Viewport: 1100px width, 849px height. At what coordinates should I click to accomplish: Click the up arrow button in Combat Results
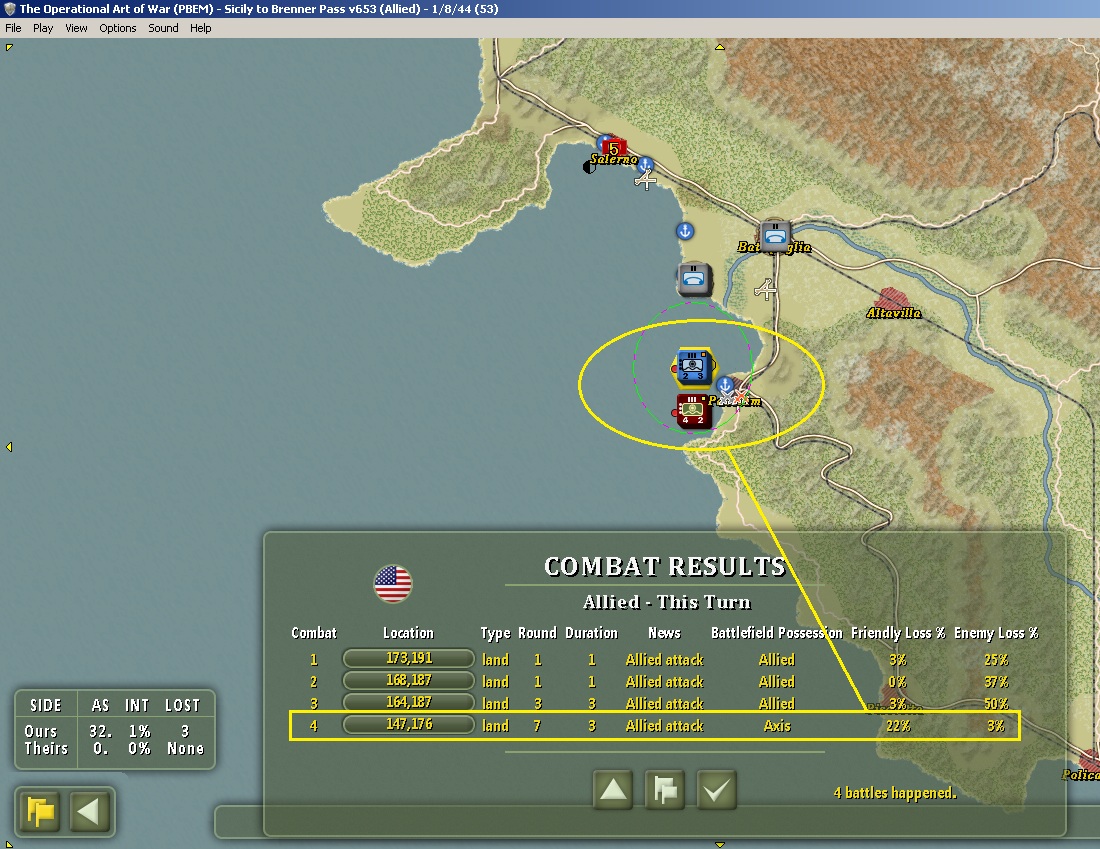click(613, 790)
